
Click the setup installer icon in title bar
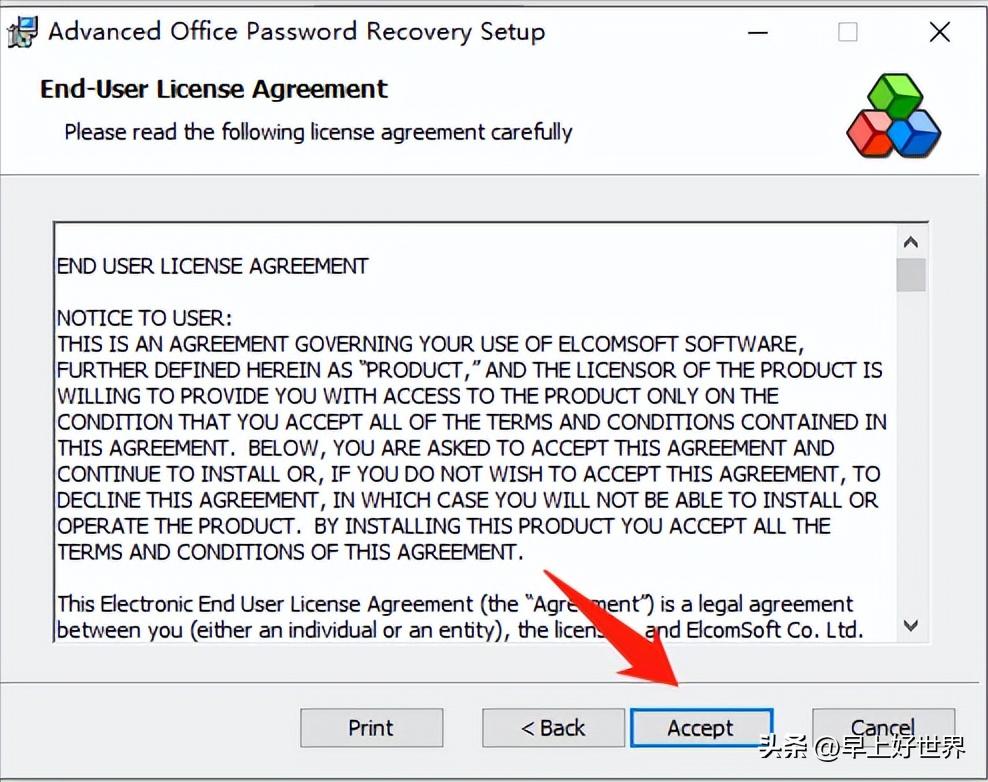22,32
